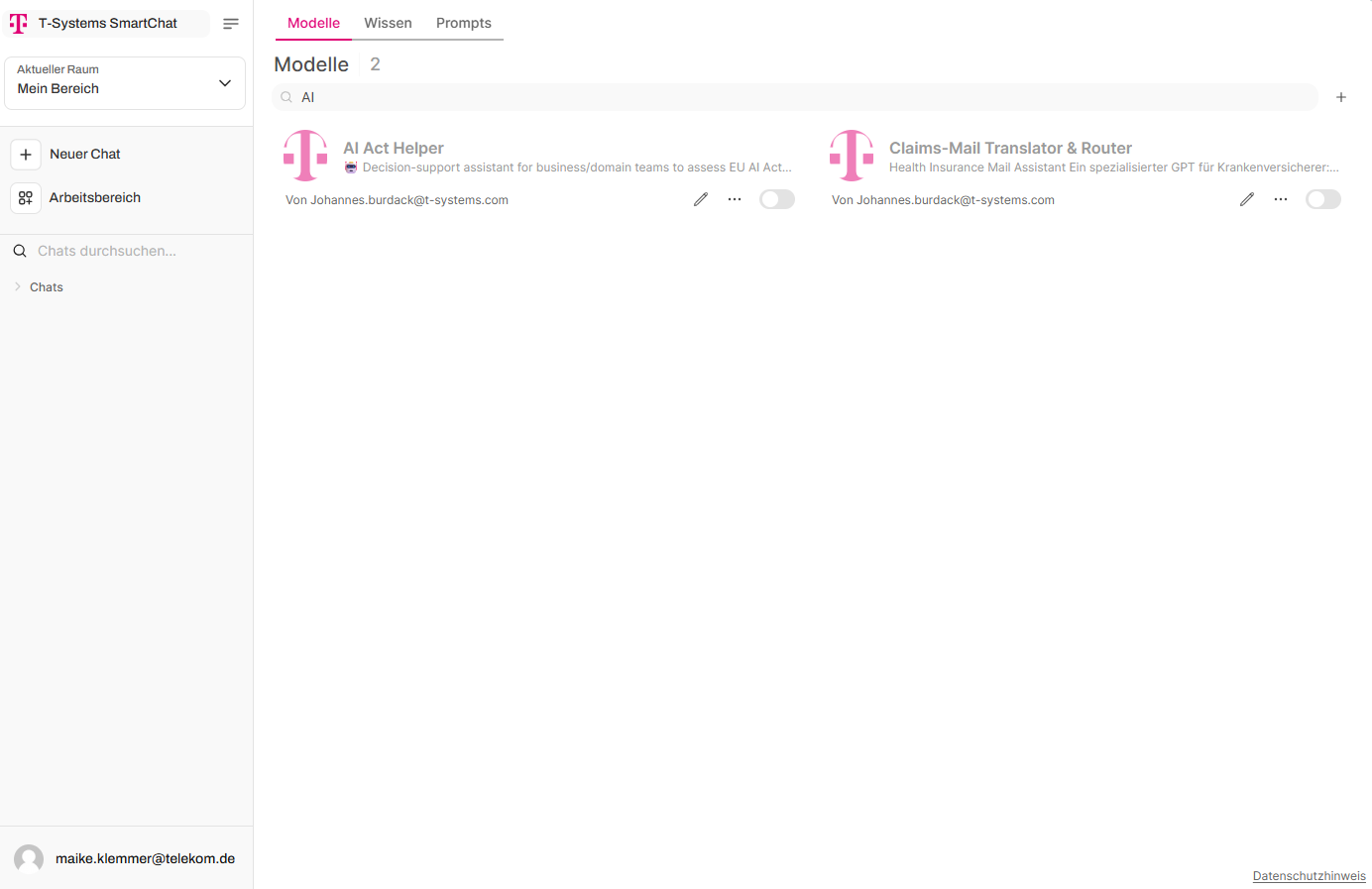Open user menu maike.klemmer@telekom.de
1372x889 pixels.
click(x=145, y=858)
